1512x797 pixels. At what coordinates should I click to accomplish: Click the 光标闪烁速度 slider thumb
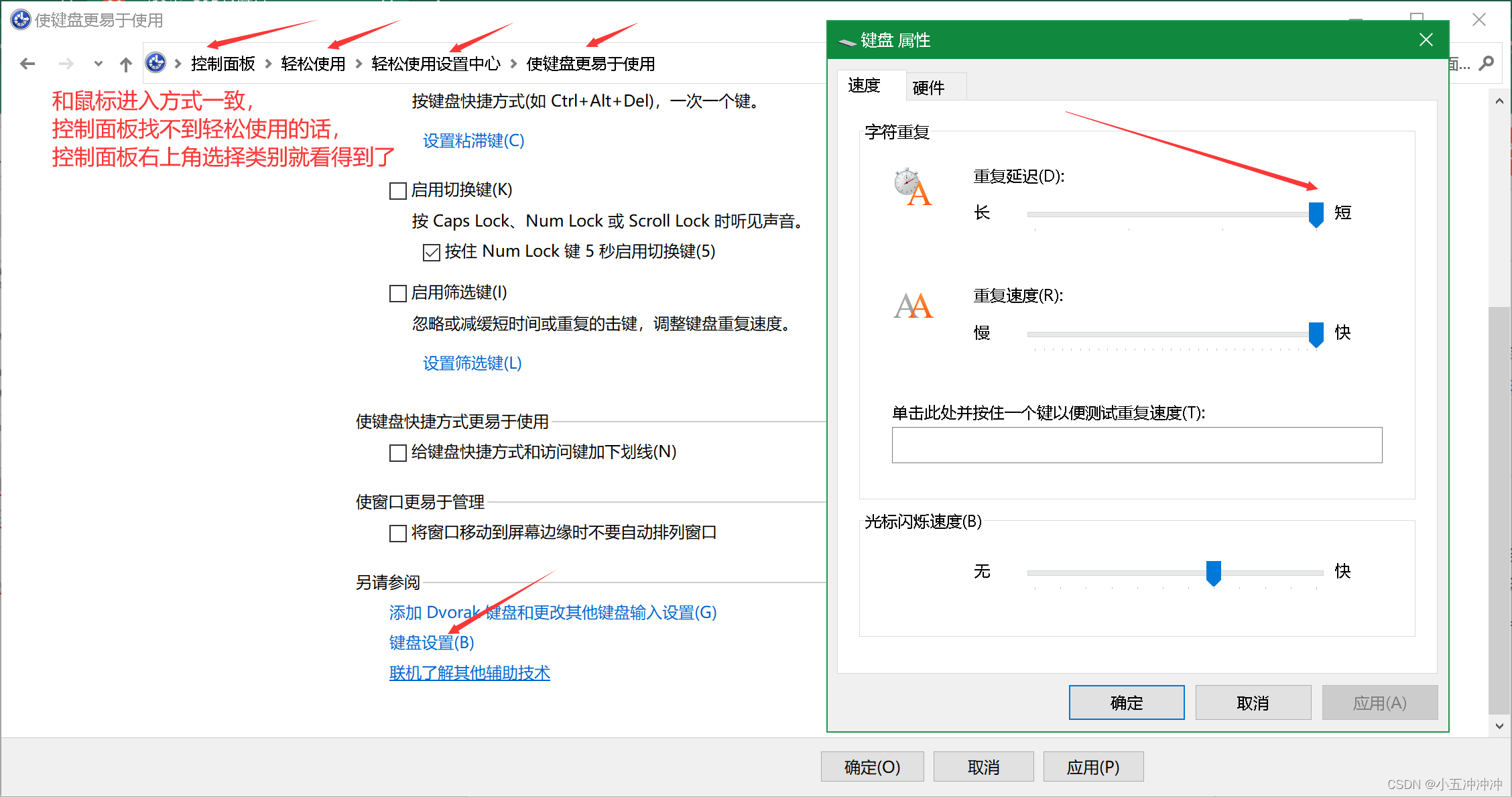1213,573
